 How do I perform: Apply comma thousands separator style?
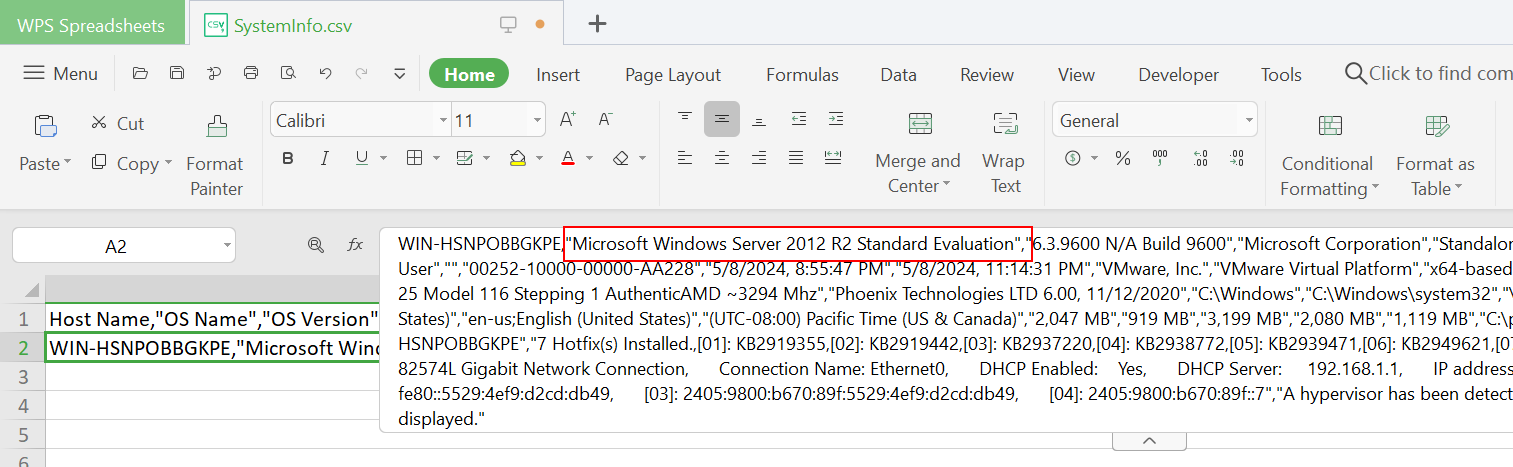click(x=1160, y=158)
